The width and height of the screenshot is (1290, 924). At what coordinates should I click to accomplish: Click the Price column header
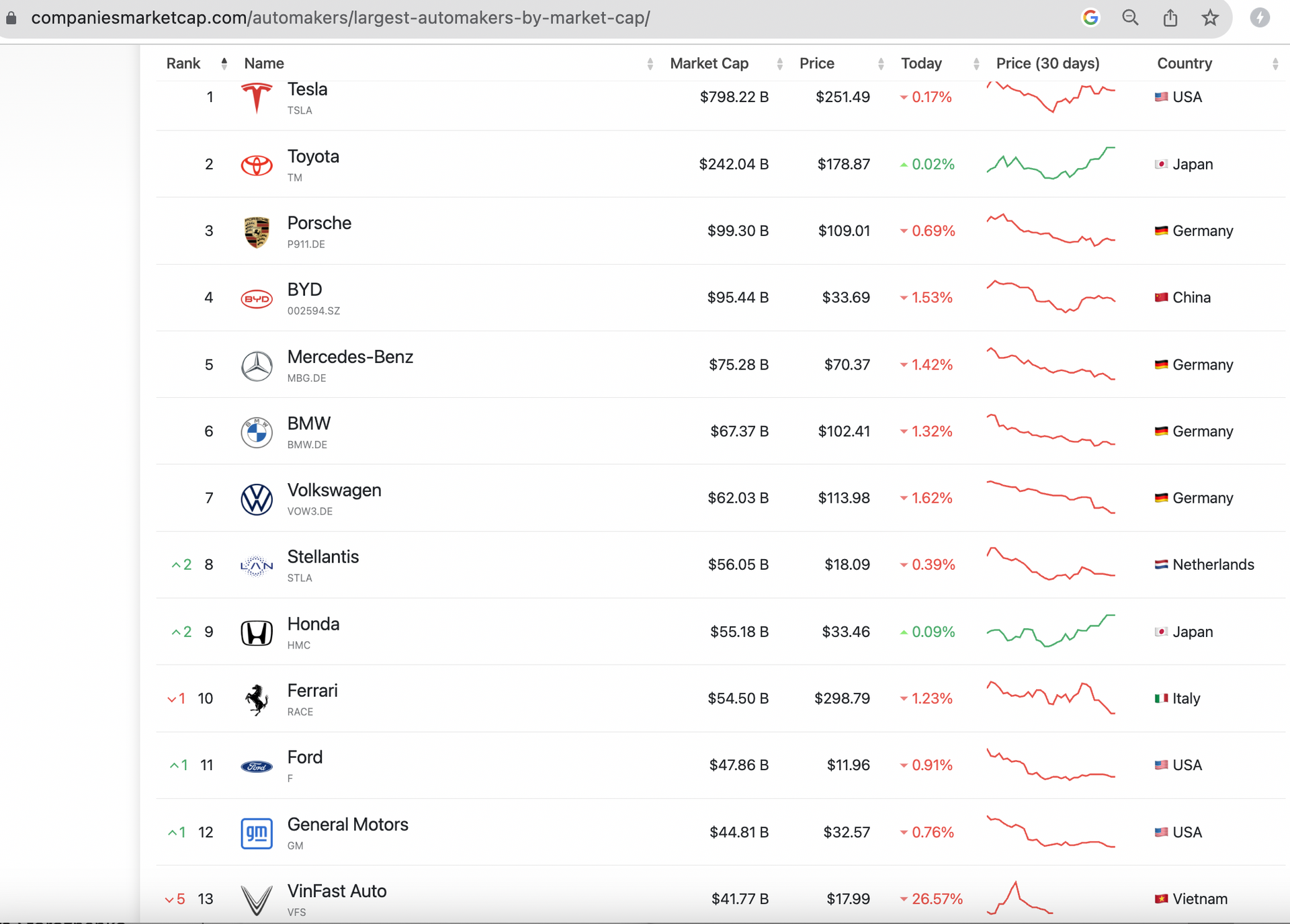click(817, 63)
